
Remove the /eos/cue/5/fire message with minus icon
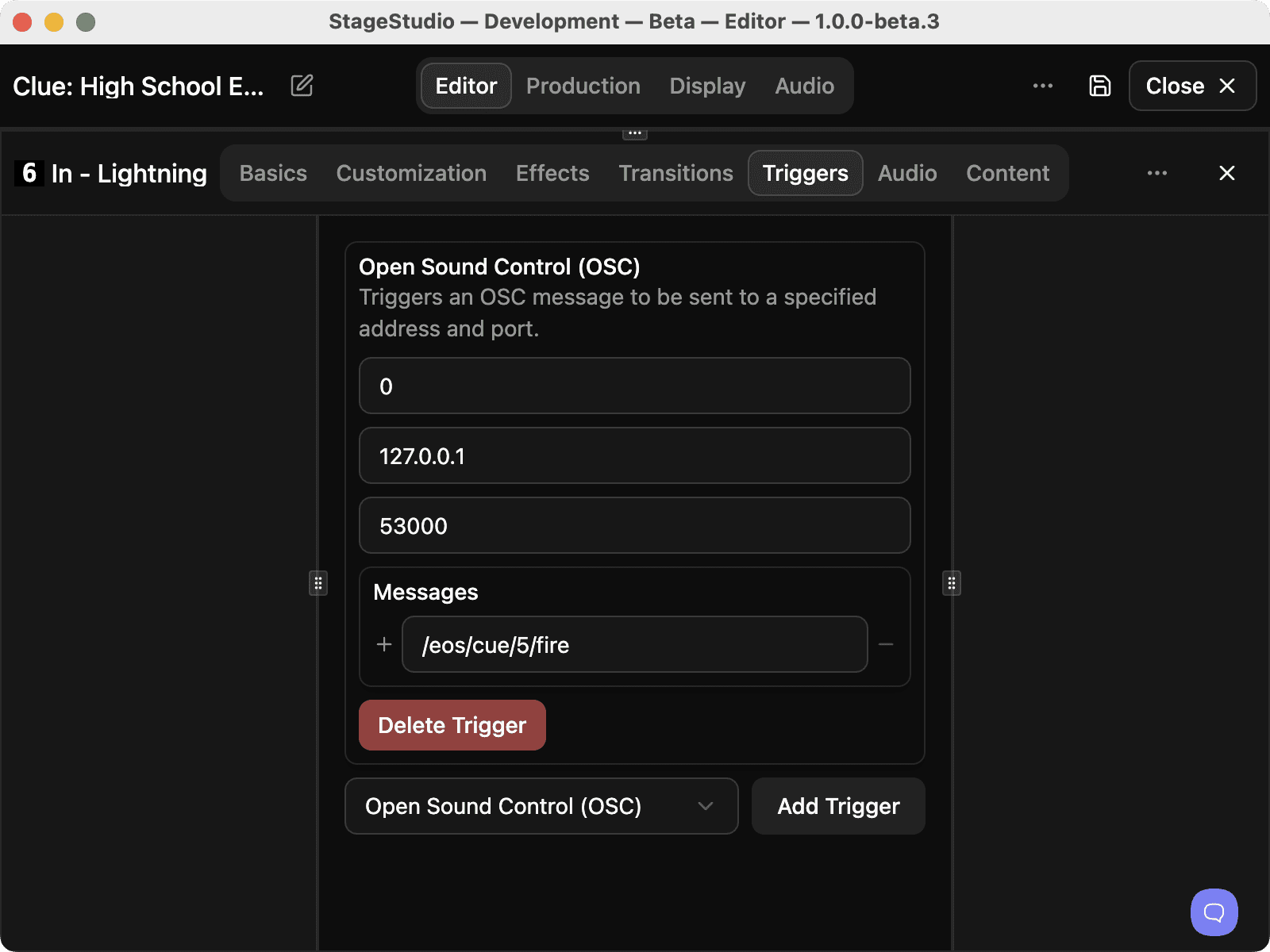point(886,644)
